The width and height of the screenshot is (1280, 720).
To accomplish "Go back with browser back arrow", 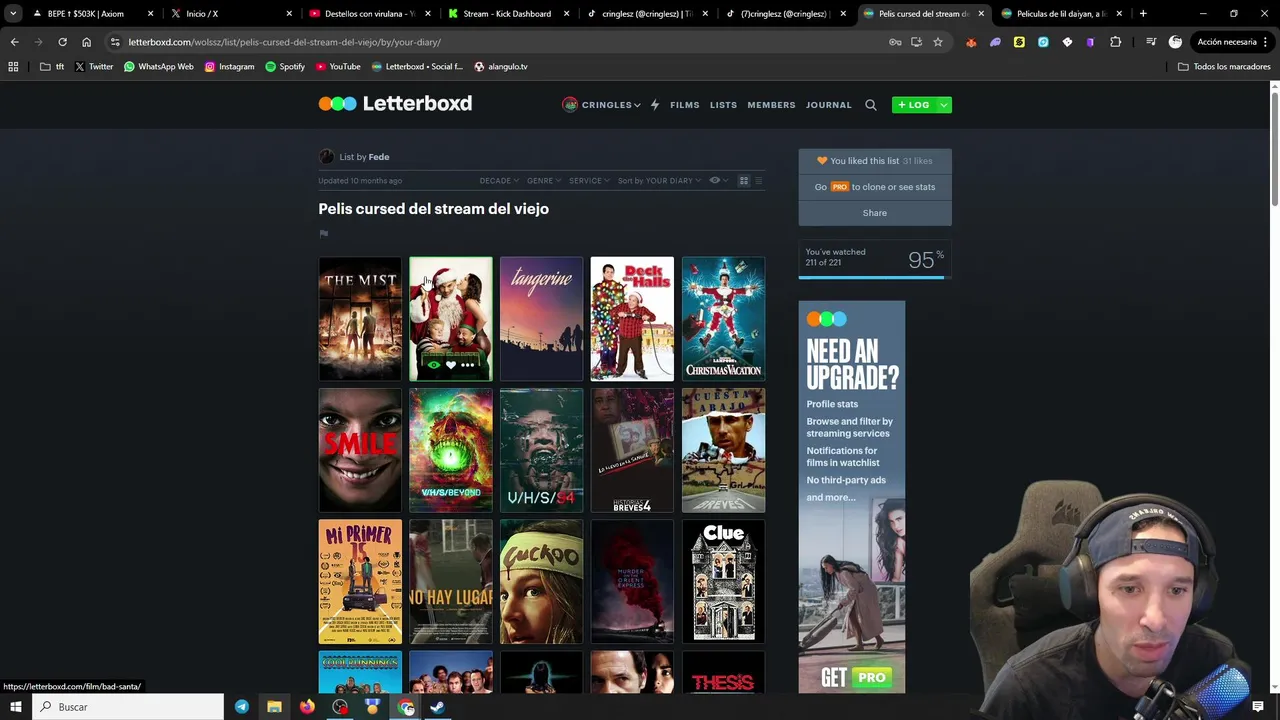I will [x=14, y=42].
